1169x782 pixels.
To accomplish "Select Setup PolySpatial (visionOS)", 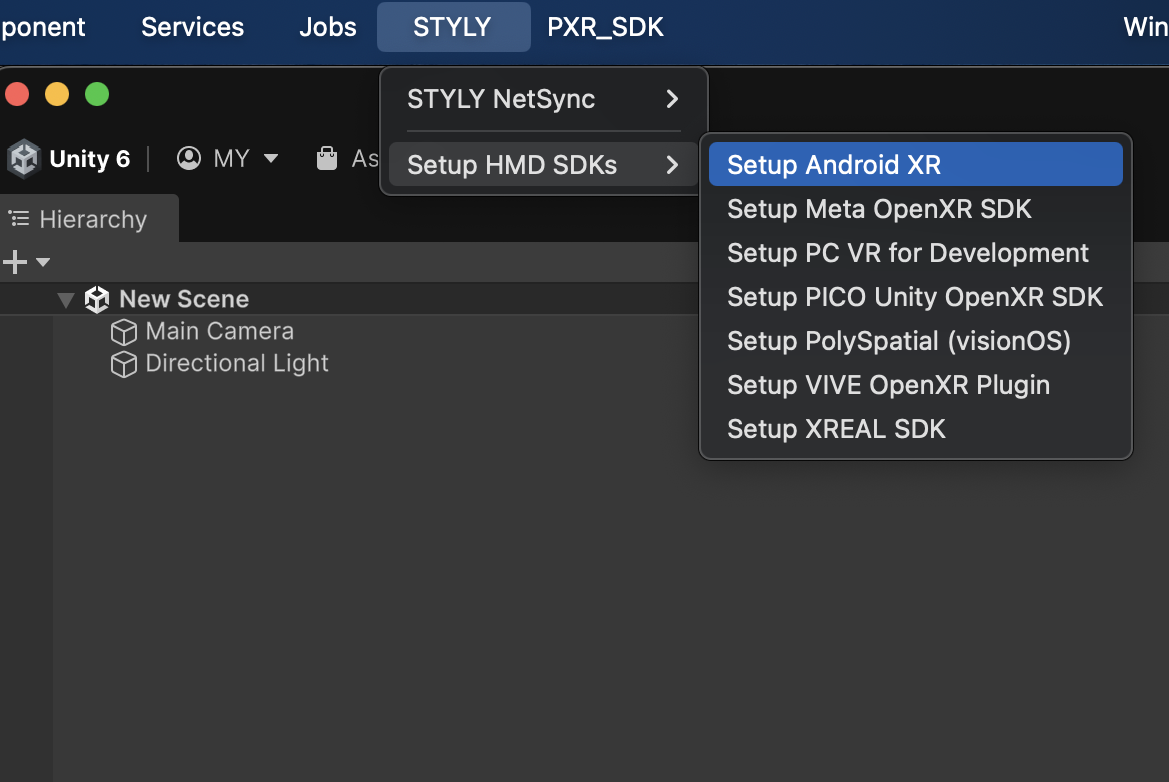I will coord(898,341).
